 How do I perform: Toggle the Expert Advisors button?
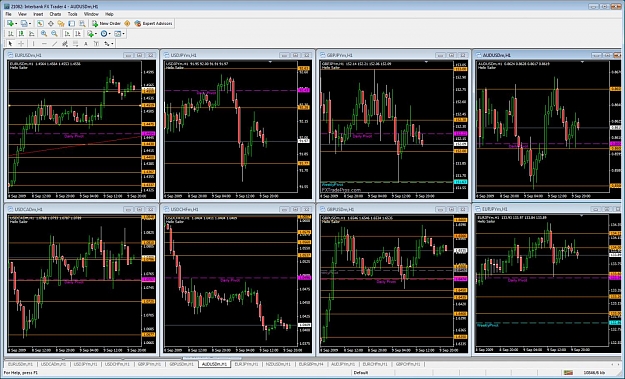point(153,24)
